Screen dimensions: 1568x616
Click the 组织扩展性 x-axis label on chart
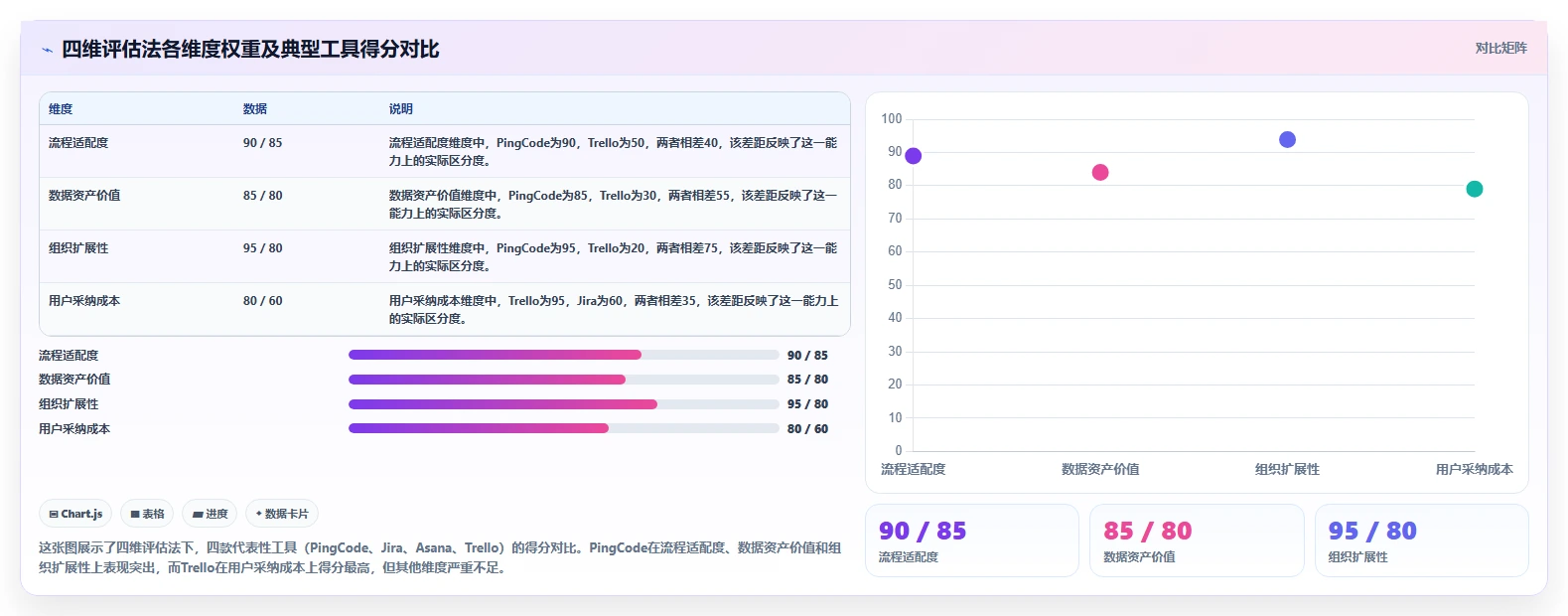[1287, 469]
